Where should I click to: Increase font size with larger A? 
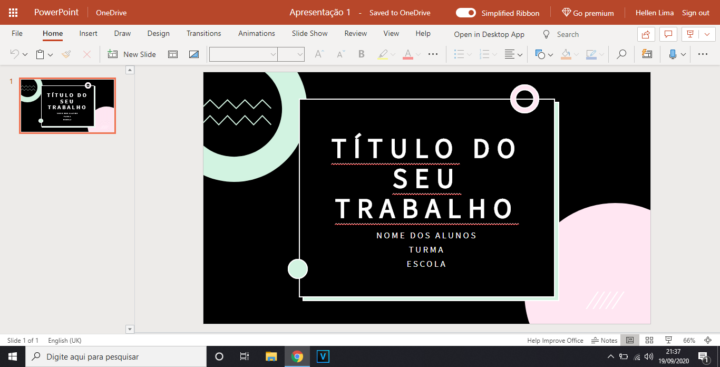(319, 54)
